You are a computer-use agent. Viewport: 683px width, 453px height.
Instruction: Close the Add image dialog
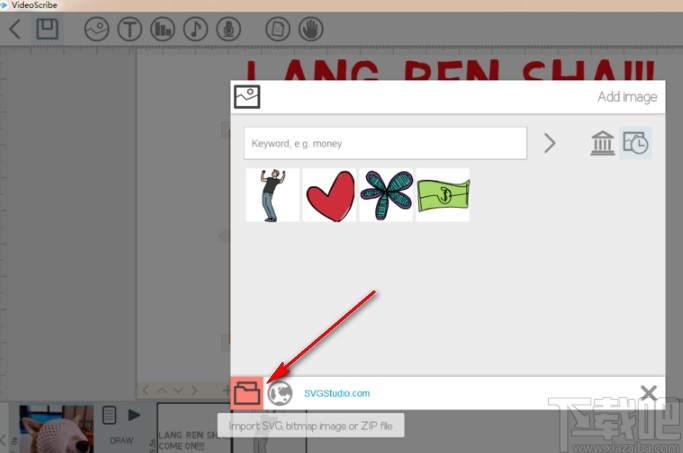[x=649, y=393]
